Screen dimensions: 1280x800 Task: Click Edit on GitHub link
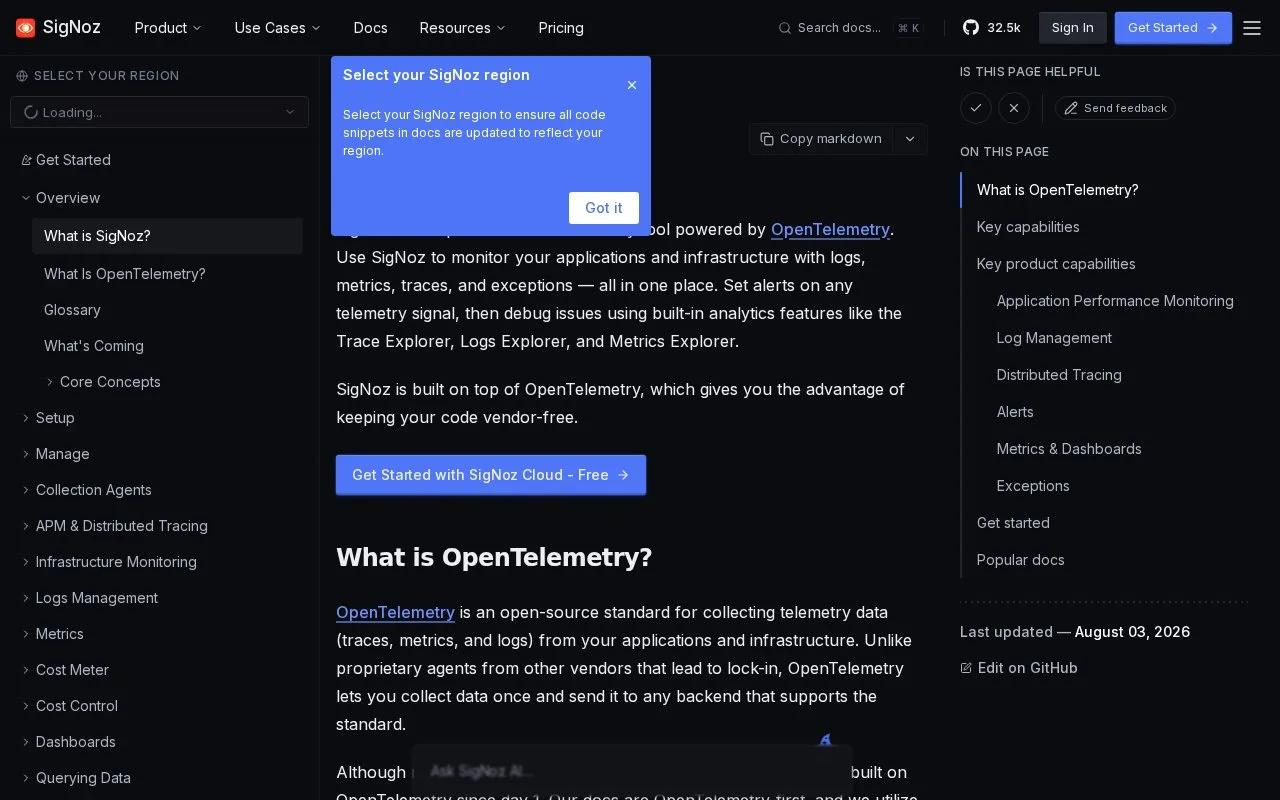pos(1019,668)
